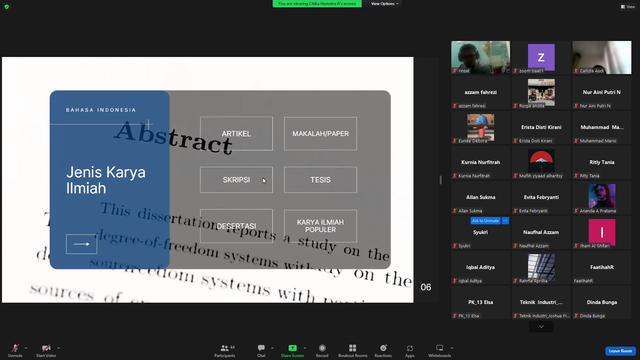
Task: Click the KARYA ILMIAH POPULER box
Action: 320,226
